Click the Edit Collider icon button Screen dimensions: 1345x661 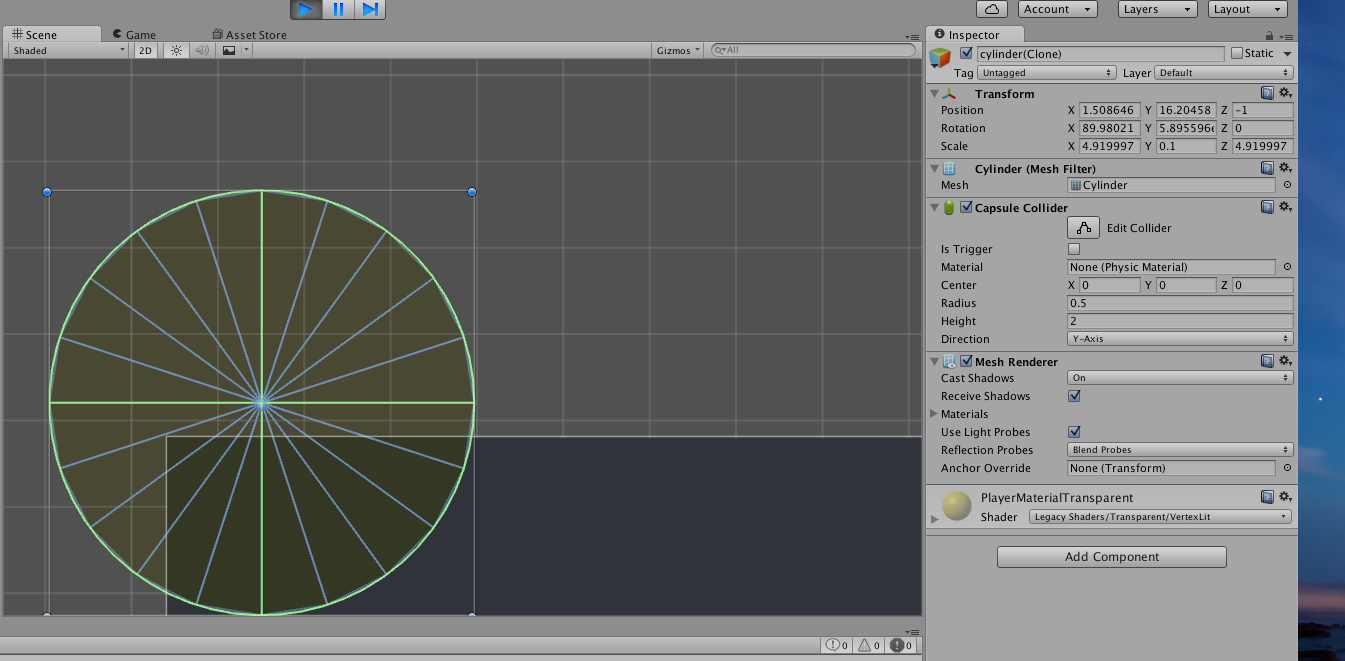1083,228
